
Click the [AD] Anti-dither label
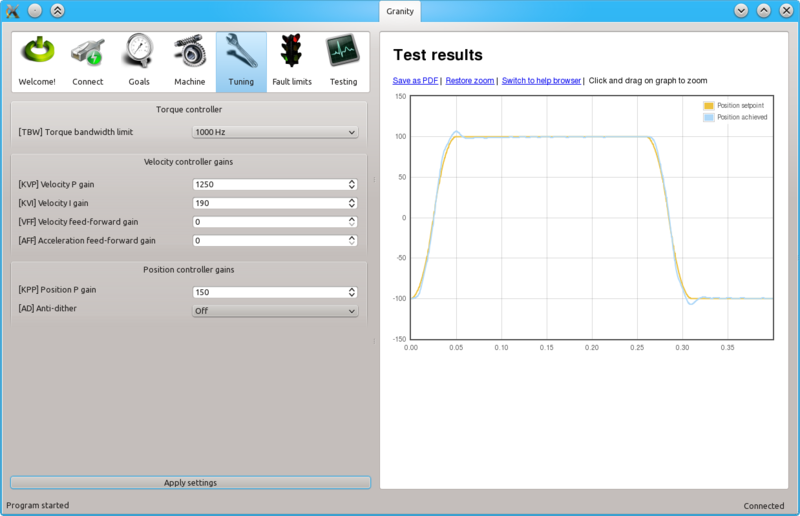pyautogui.click(x=47, y=308)
